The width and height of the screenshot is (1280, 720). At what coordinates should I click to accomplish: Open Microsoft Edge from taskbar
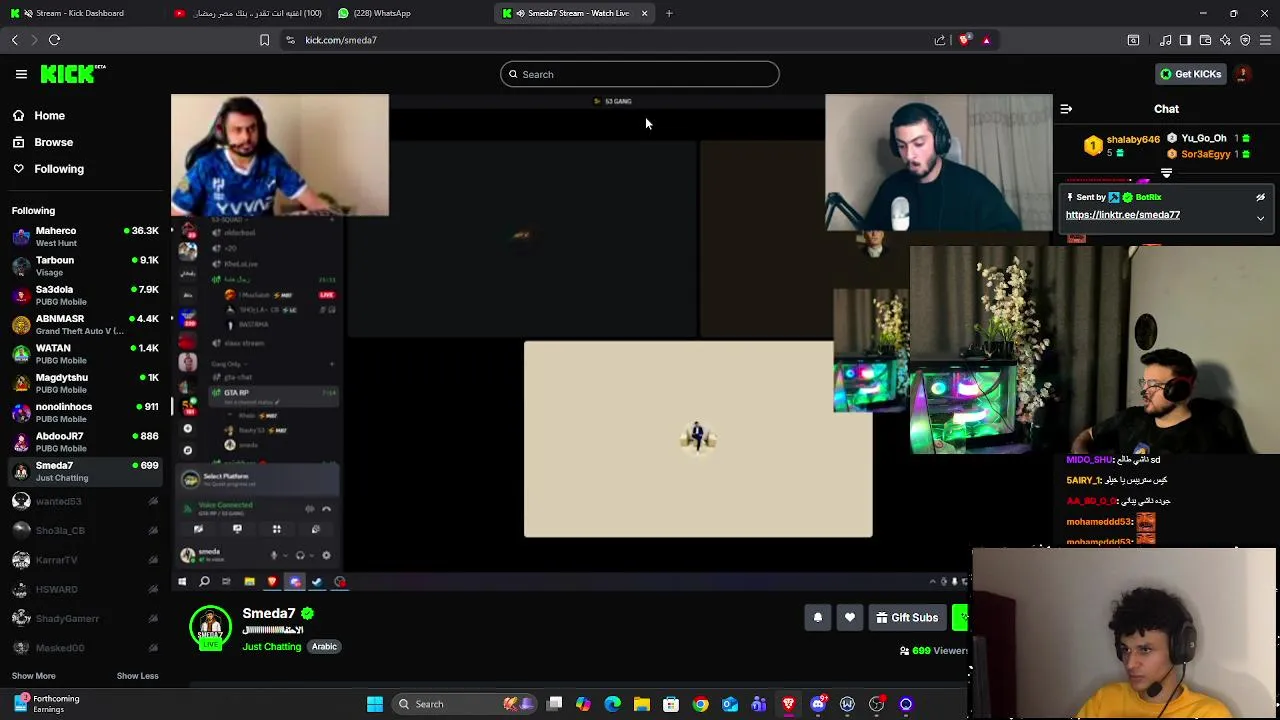612,704
